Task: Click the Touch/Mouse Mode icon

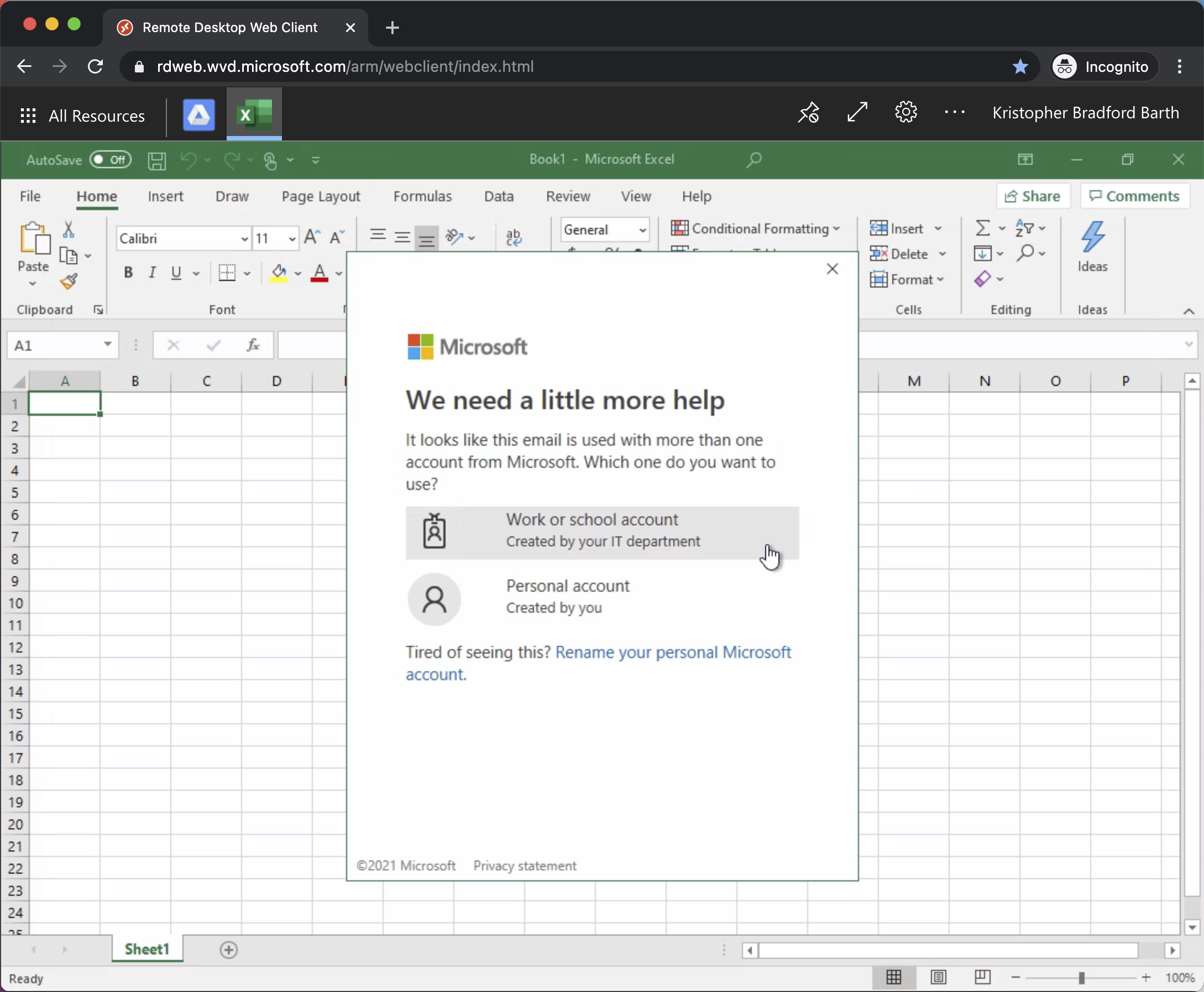Action: [x=270, y=160]
